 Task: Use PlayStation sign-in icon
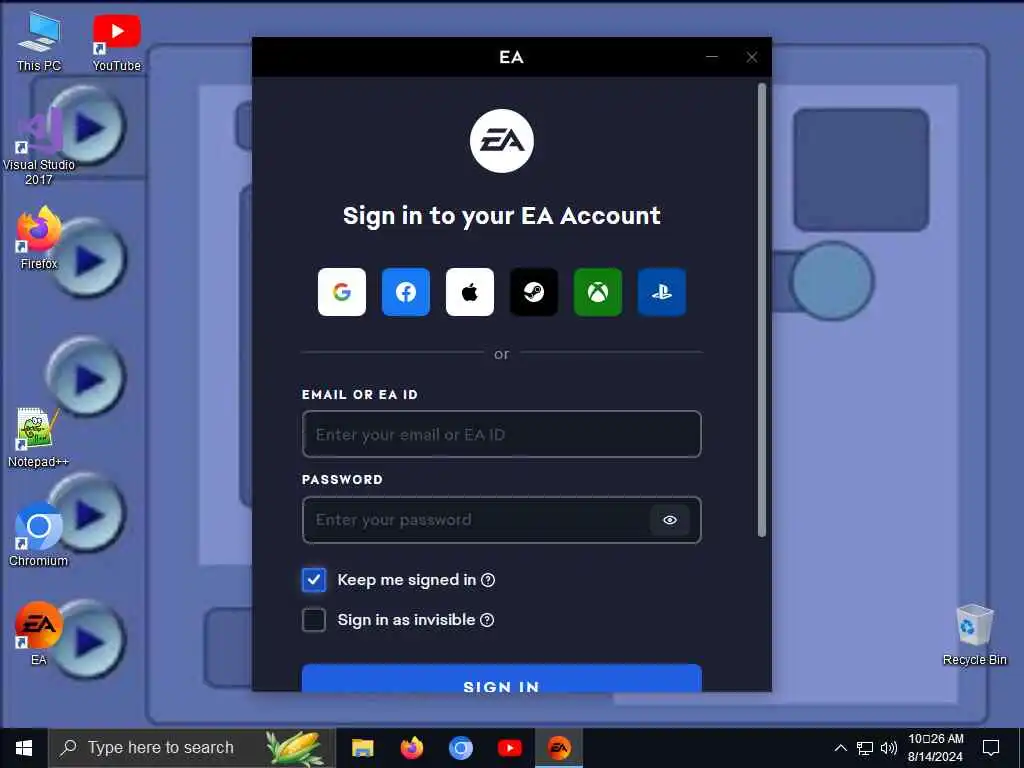pyautogui.click(x=662, y=292)
